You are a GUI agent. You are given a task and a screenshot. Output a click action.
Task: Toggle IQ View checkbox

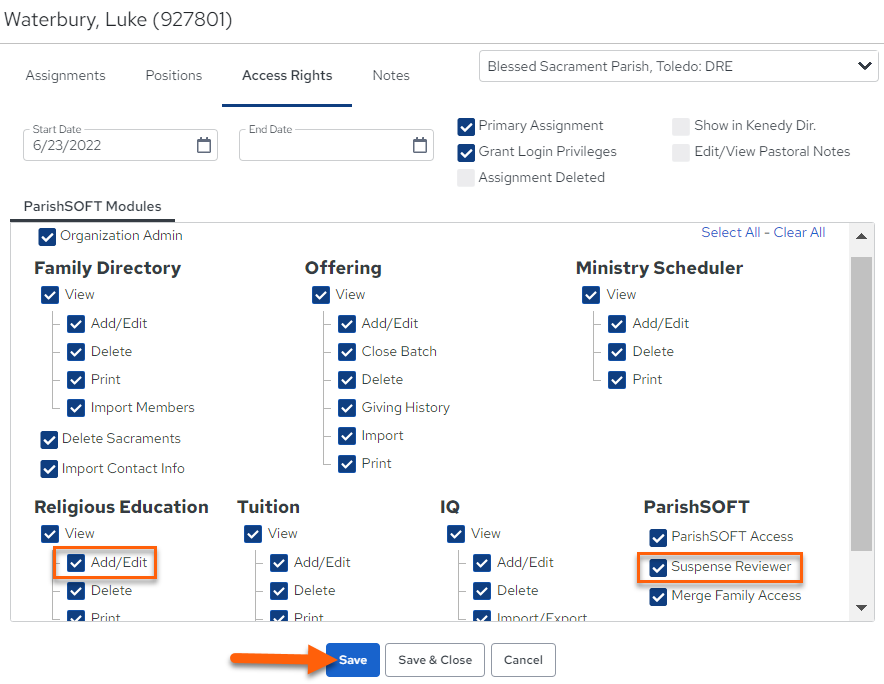[456, 534]
